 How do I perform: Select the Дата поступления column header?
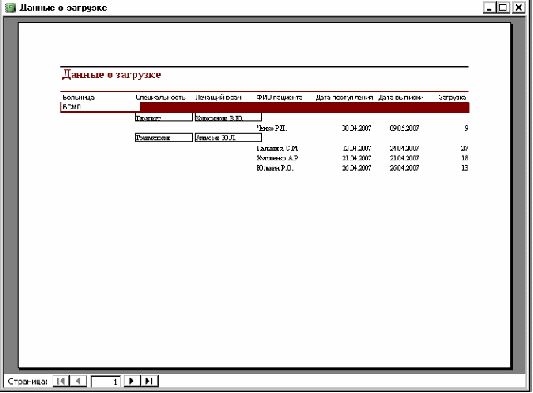tap(344, 98)
